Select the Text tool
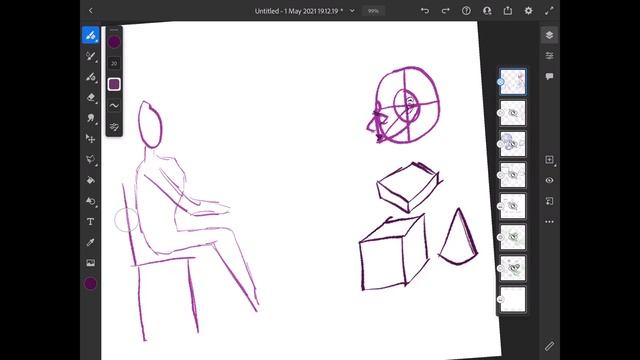Screen dimensions: 640x360 [91, 222]
